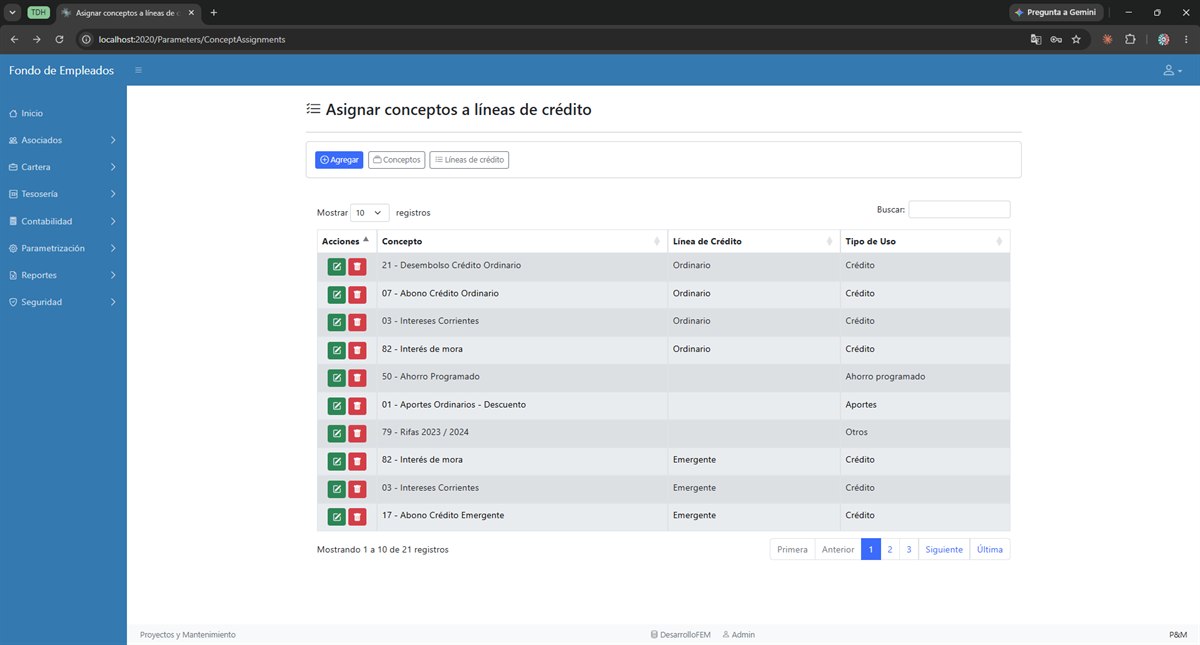Go to pagination page 2

(x=890, y=550)
